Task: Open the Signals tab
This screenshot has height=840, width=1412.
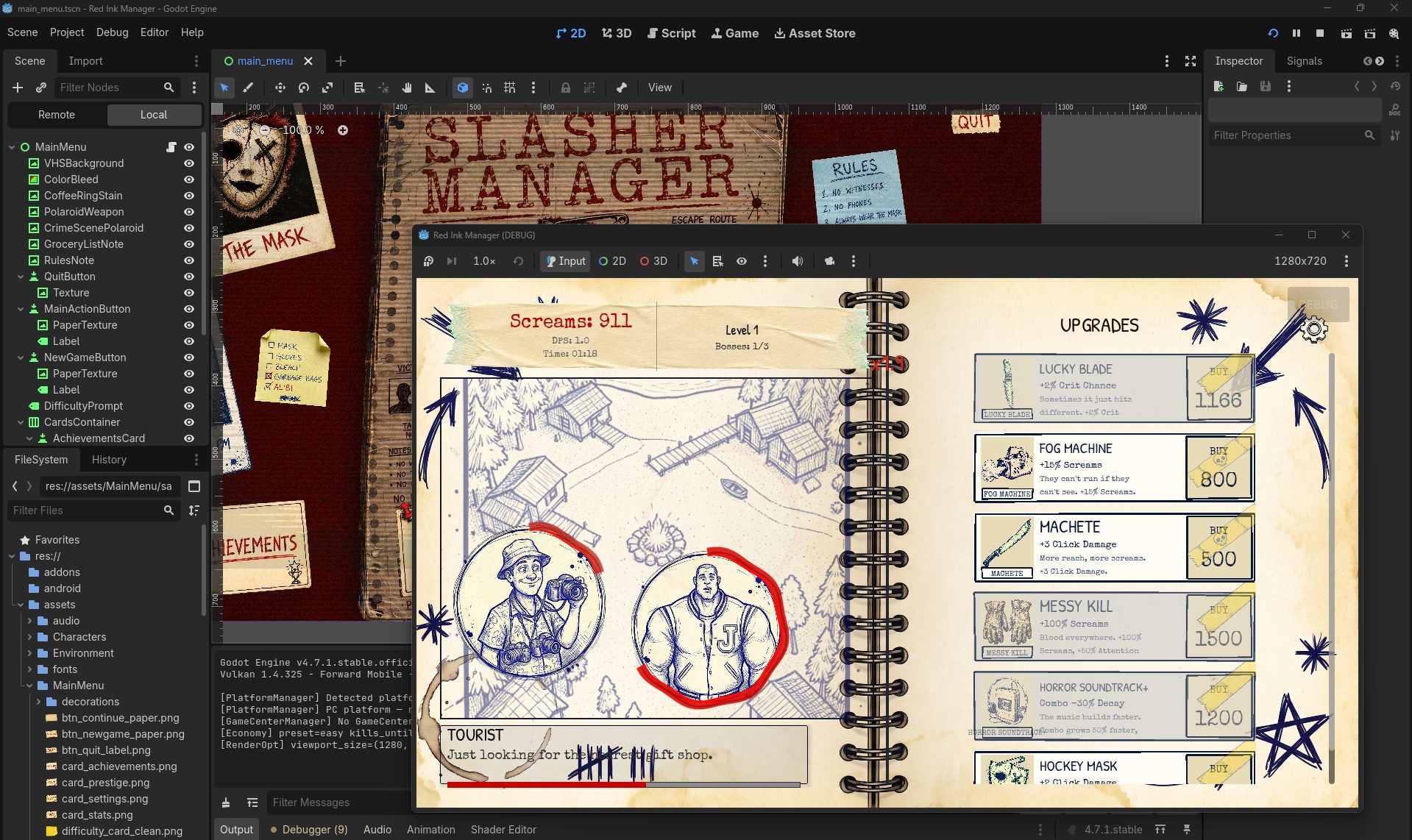Action: coord(1304,61)
